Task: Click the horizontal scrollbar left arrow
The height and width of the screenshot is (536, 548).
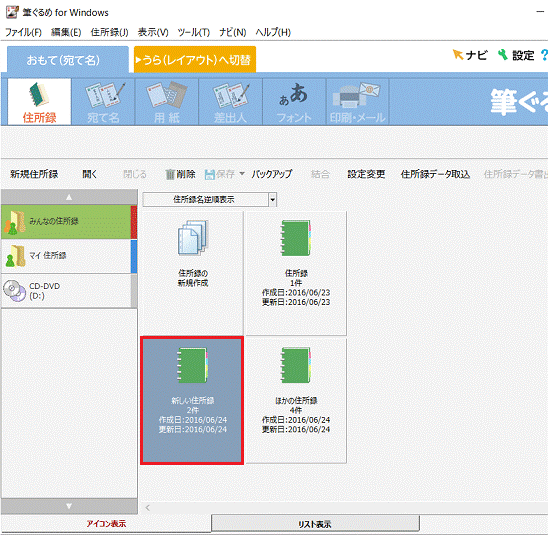Action: coord(147,508)
